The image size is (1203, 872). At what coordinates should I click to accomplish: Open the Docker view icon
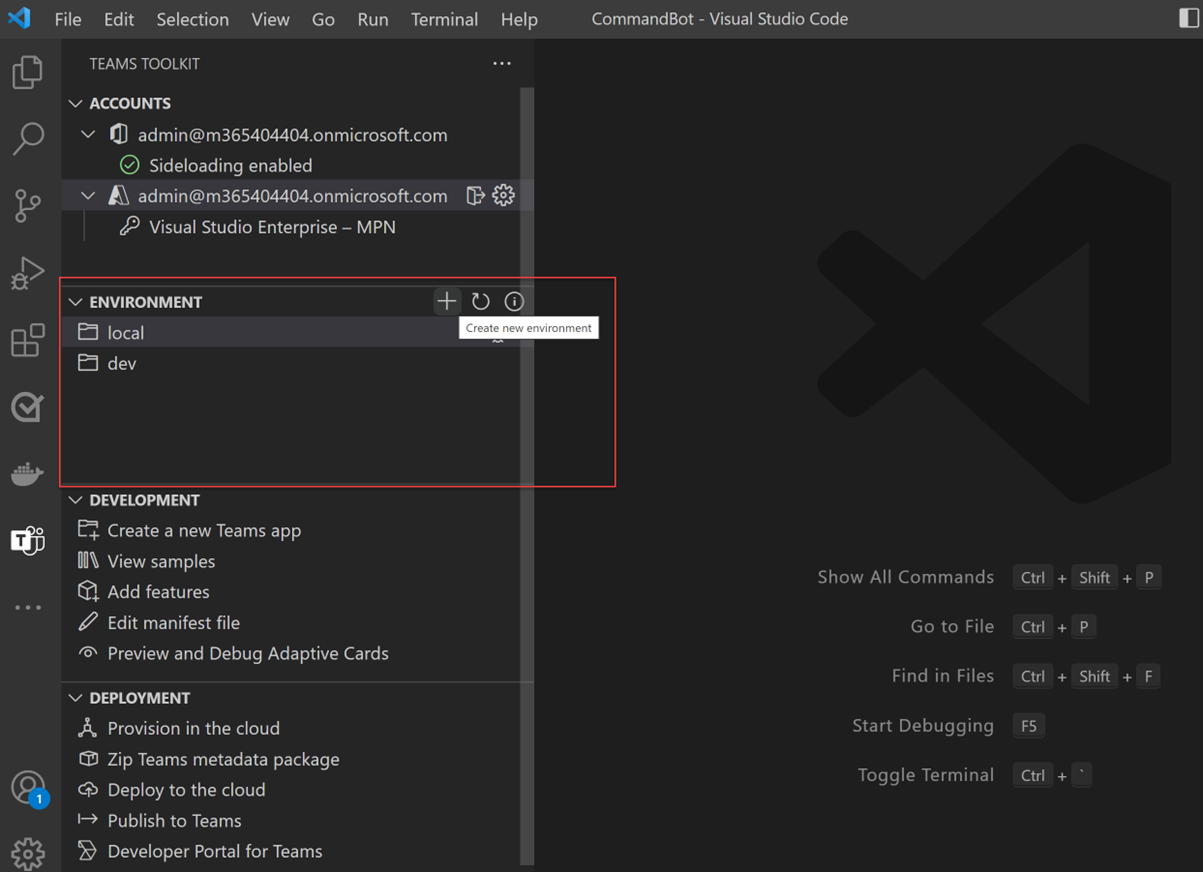(28, 473)
